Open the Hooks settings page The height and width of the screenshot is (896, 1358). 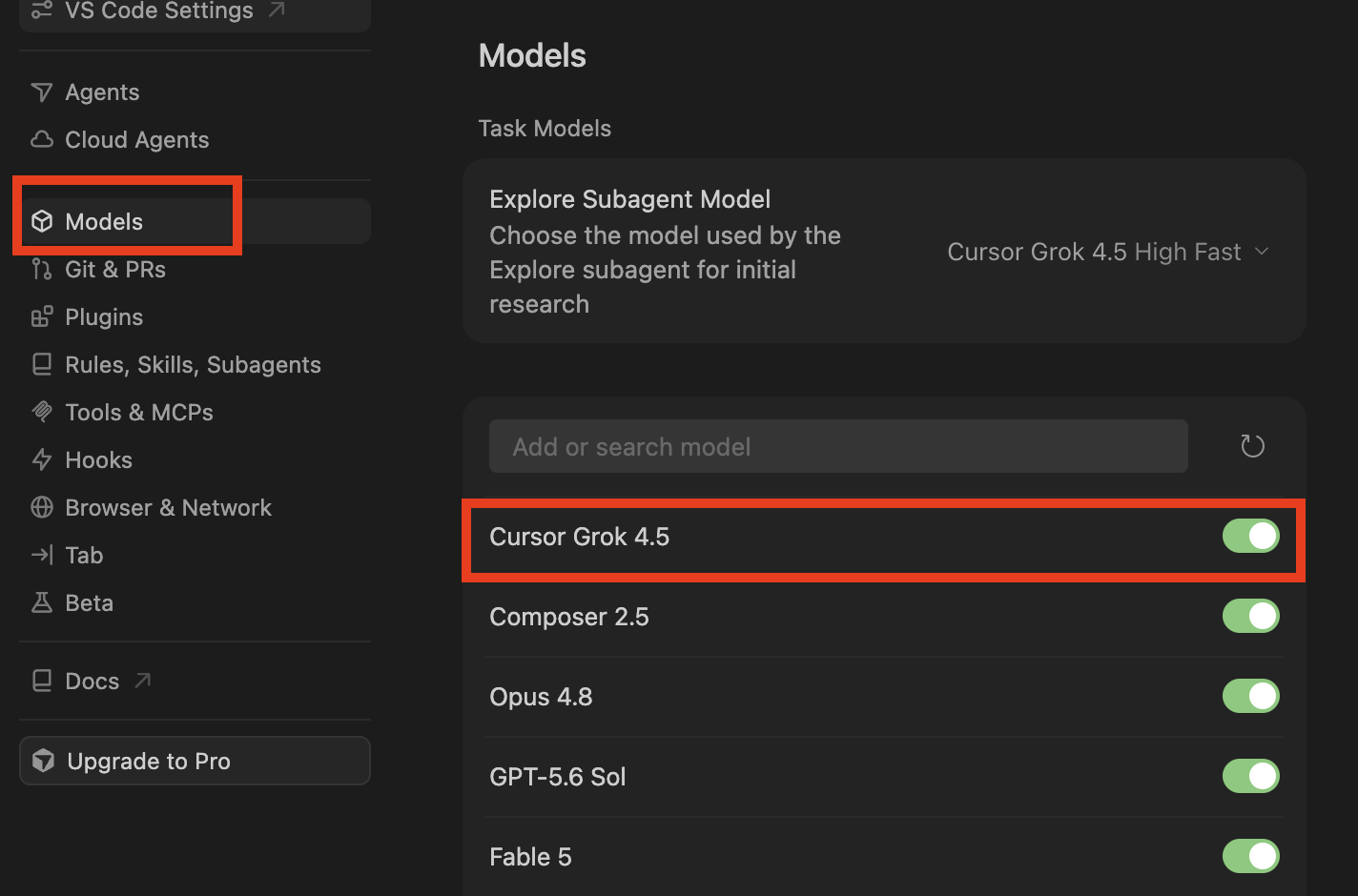195,460
